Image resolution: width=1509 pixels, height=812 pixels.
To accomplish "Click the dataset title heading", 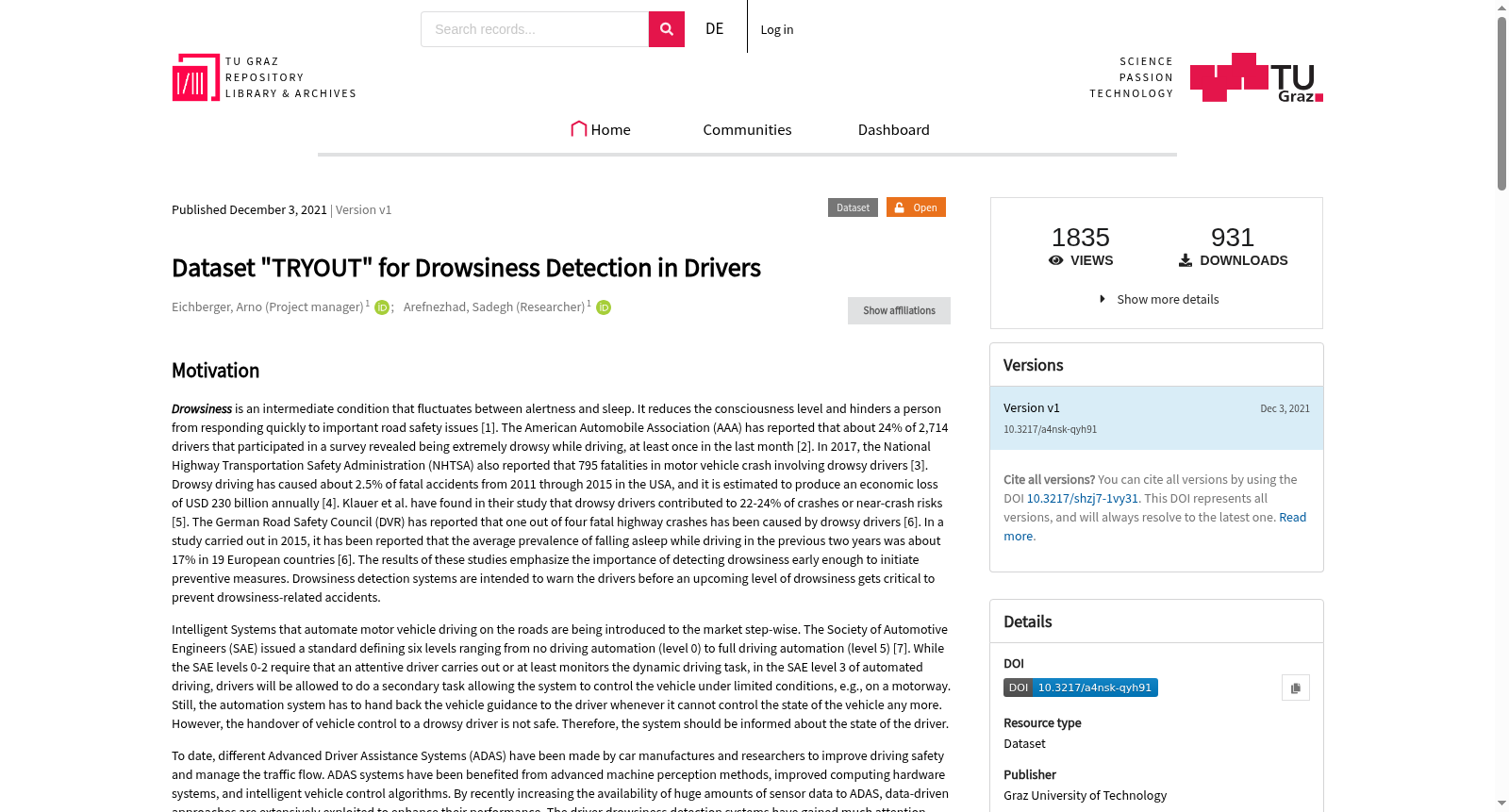I will [x=466, y=268].
